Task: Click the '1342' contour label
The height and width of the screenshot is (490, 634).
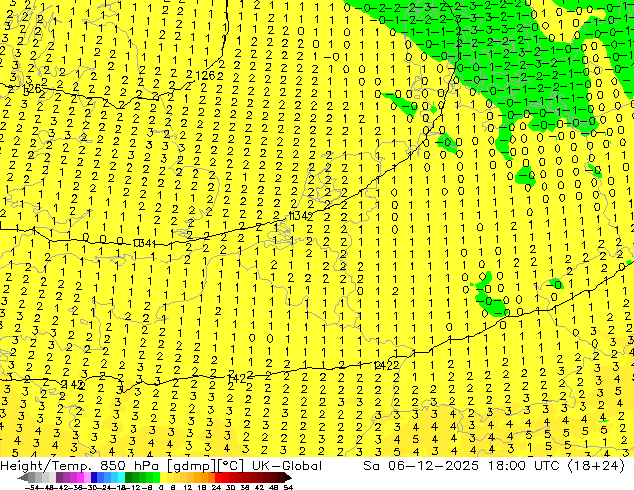Action: (300, 216)
